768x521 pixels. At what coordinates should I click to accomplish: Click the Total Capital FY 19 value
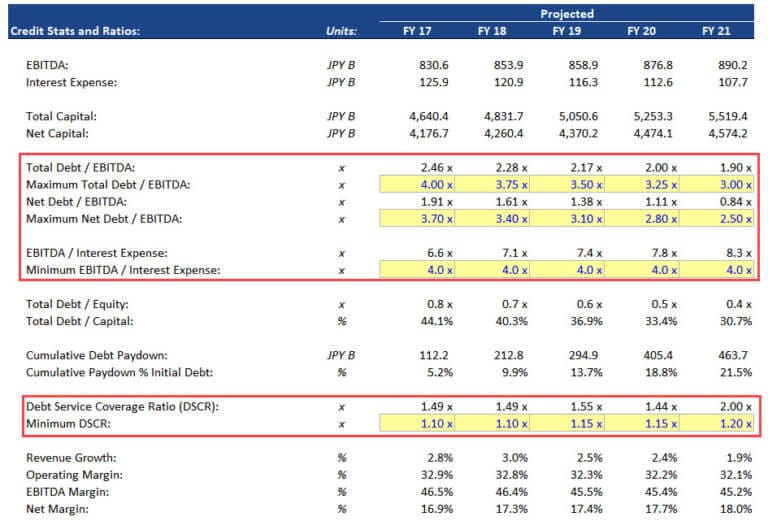click(x=579, y=116)
